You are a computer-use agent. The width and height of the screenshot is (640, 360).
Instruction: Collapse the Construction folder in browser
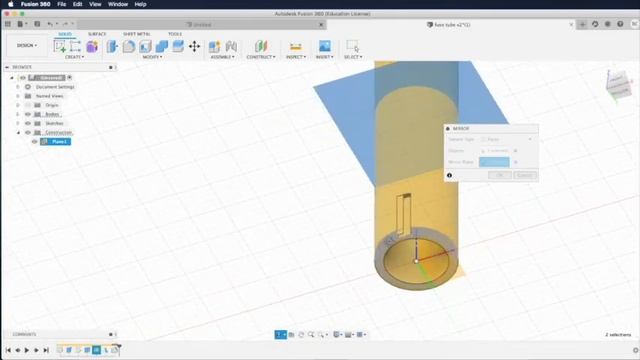pyautogui.click(x=18, y=133)
